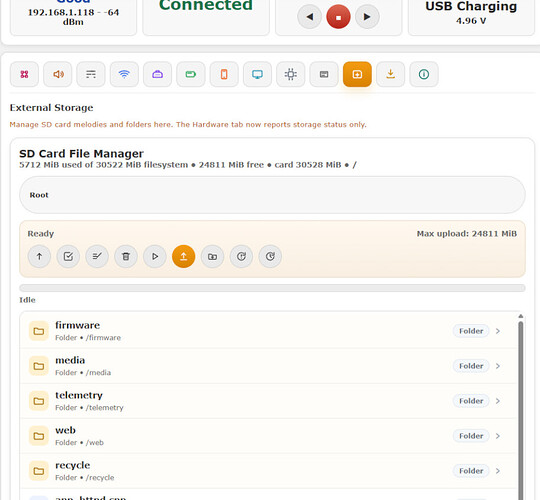Click the Folder badge on recycle row
This screenshot has height=500, width=540.
click(471, 471)
